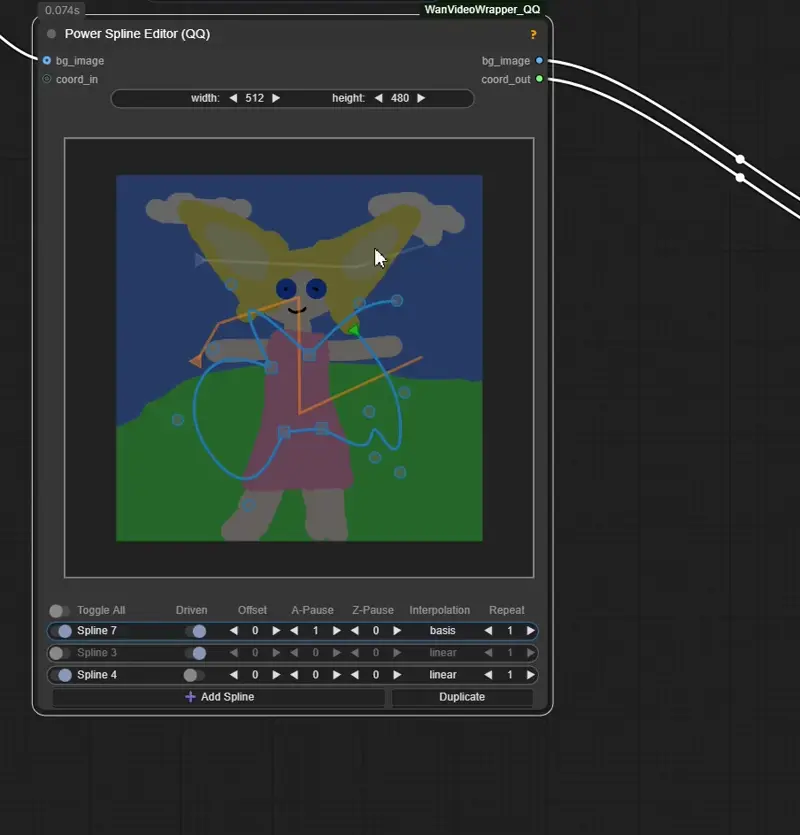Open the node help question mark icon
This screenshot has height=835, width=800.
click(x=533, y=35)
